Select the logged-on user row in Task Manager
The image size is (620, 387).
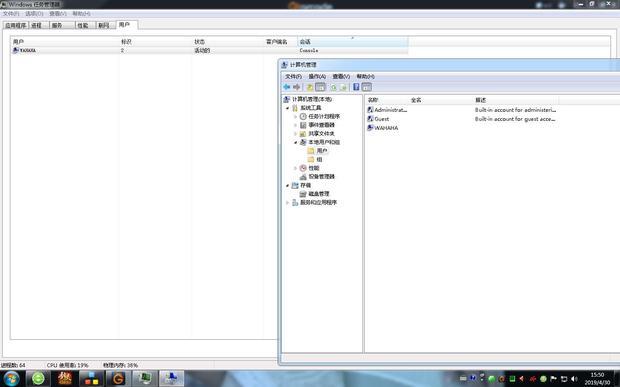coord(210,51)
